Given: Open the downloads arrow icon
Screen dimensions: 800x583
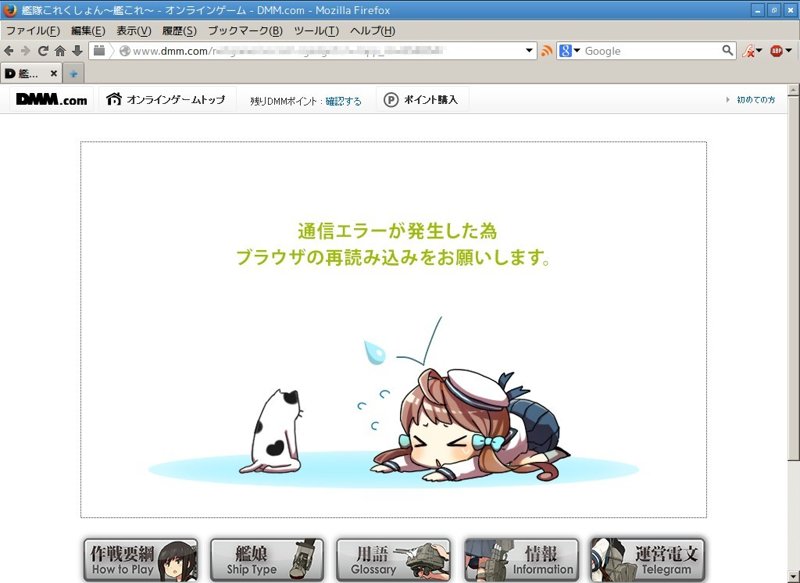Looking at the screenshot, I should [77, 50].
